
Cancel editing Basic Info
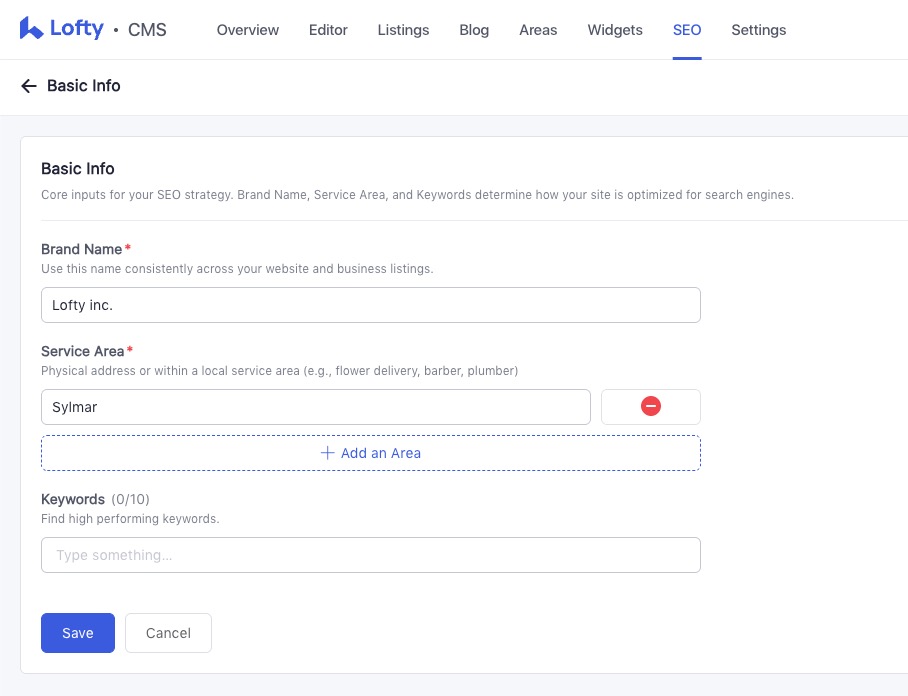click(168, 632)
